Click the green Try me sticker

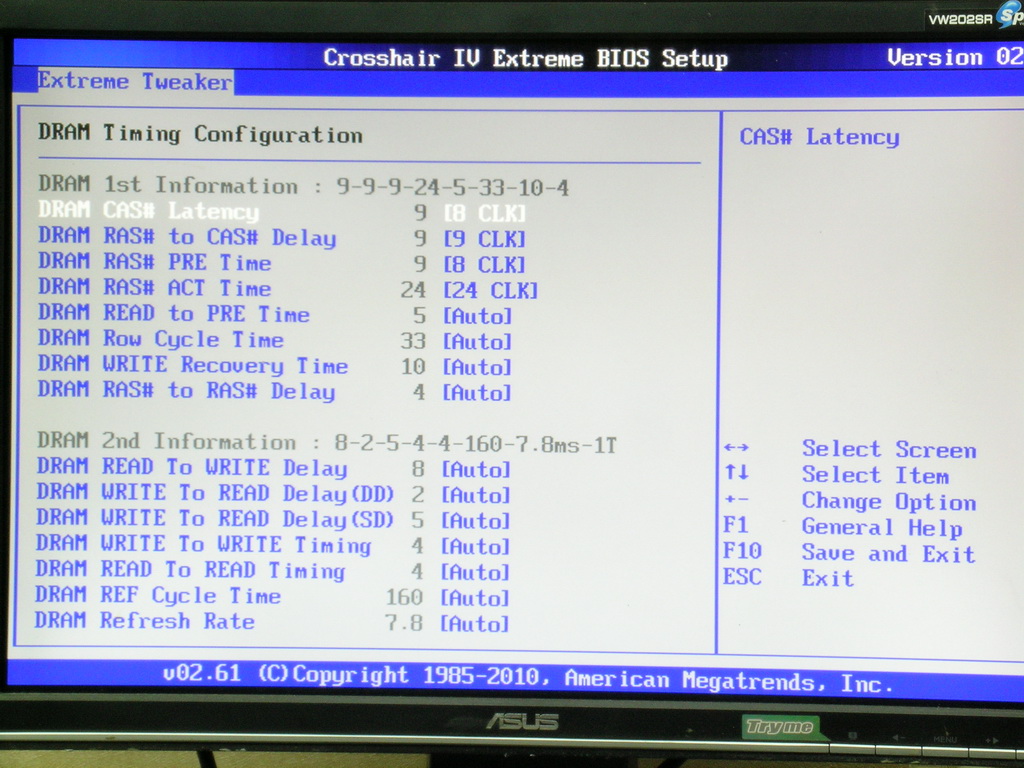pyautogui.click(x=780, y=728)
